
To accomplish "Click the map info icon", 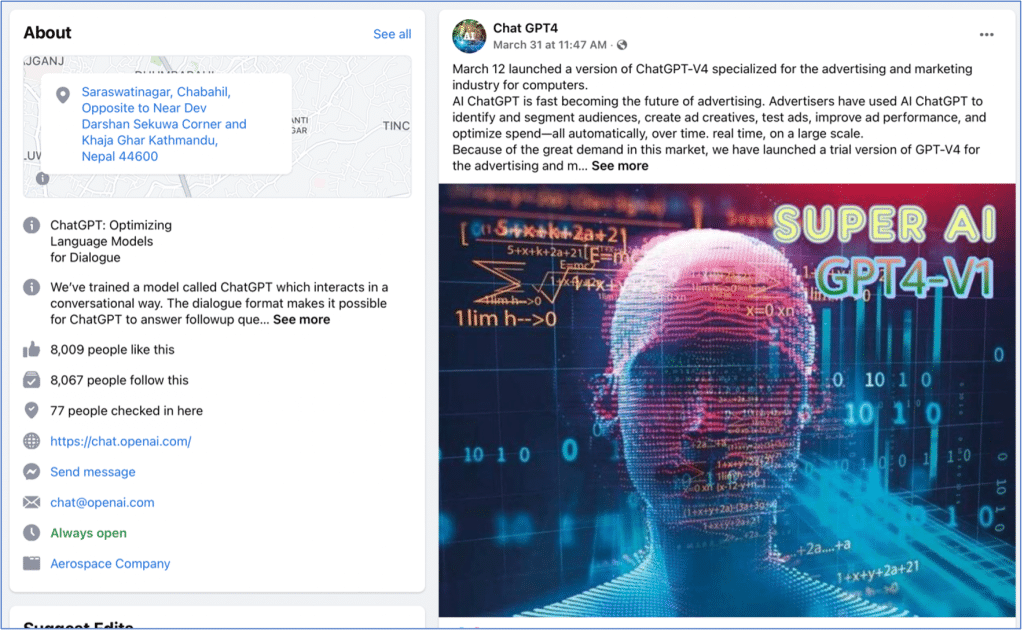I will 42,178.
